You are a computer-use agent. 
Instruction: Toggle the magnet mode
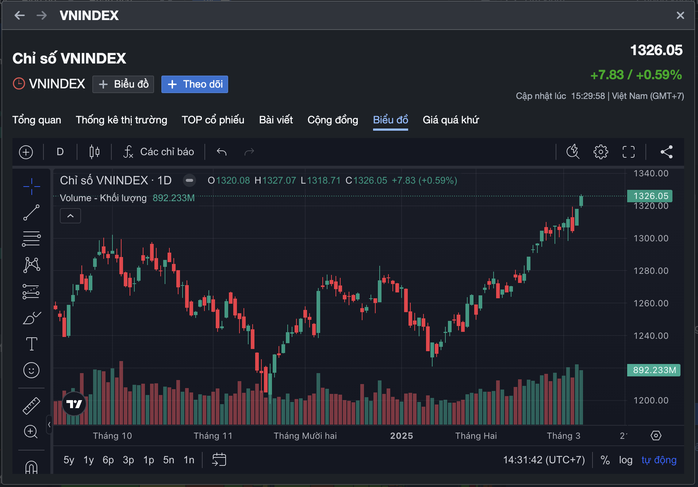(x=31, y=467)
